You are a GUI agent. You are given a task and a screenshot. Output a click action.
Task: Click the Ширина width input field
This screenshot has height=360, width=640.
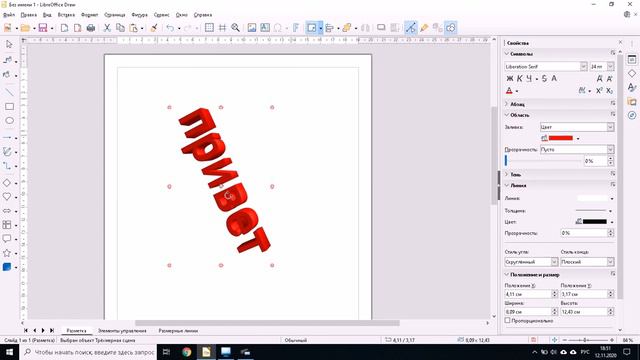coord(528,311)
